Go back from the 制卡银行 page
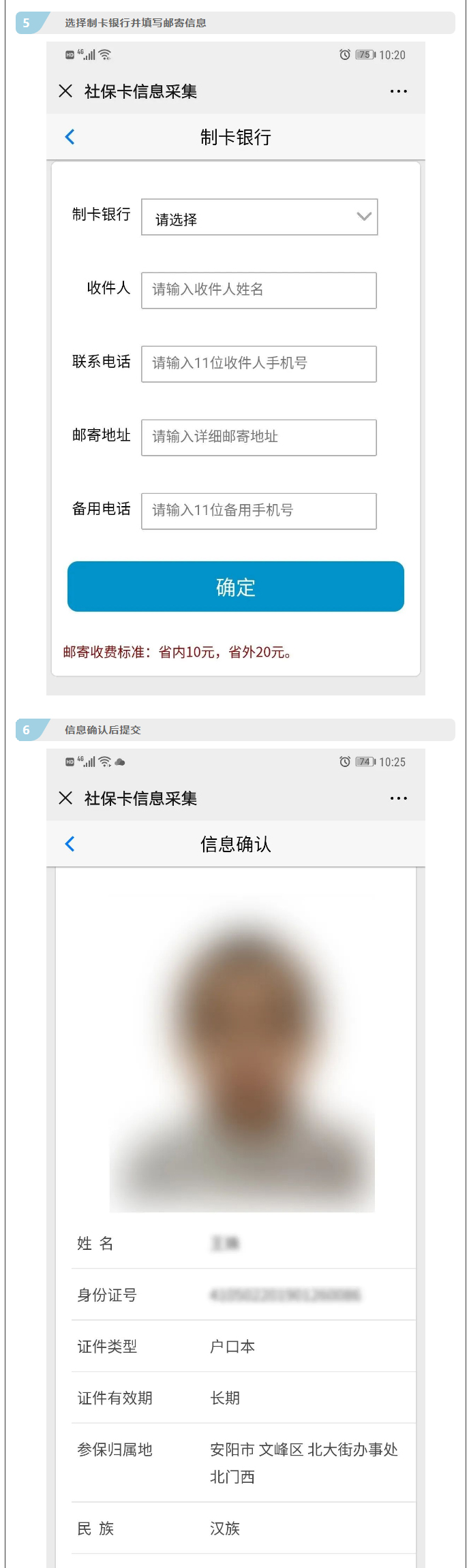 (x=70, y=137)
